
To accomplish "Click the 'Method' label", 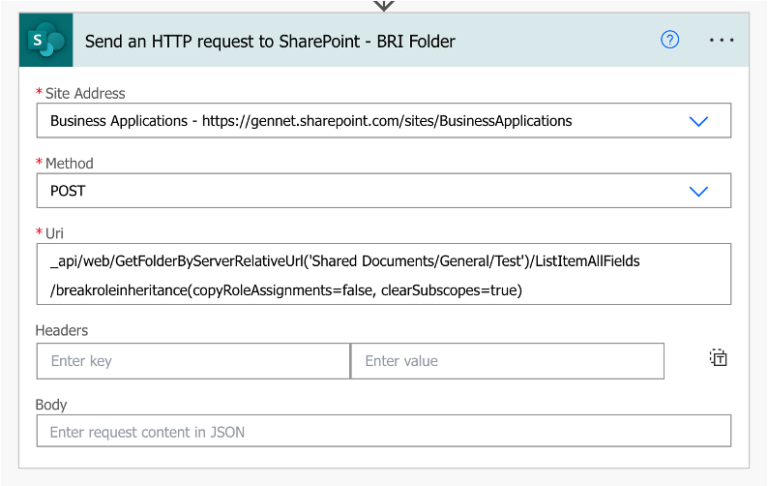I will (69, 163).
